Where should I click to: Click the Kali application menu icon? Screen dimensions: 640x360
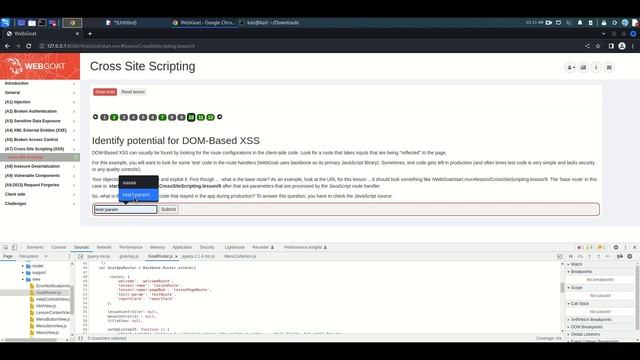point(5,22)
